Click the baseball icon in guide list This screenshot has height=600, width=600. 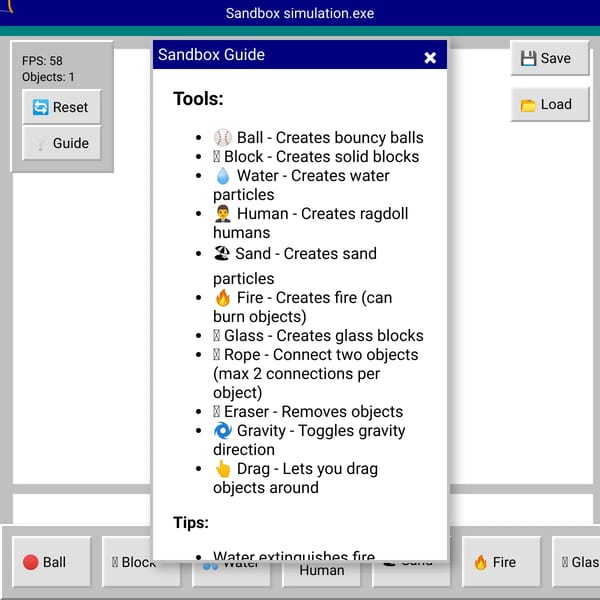click(222, 138)
